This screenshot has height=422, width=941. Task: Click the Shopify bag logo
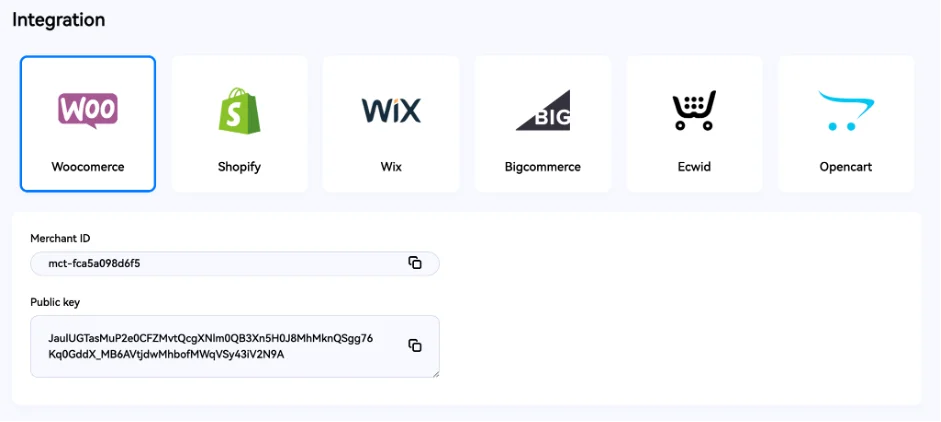(x=239, y=110)
